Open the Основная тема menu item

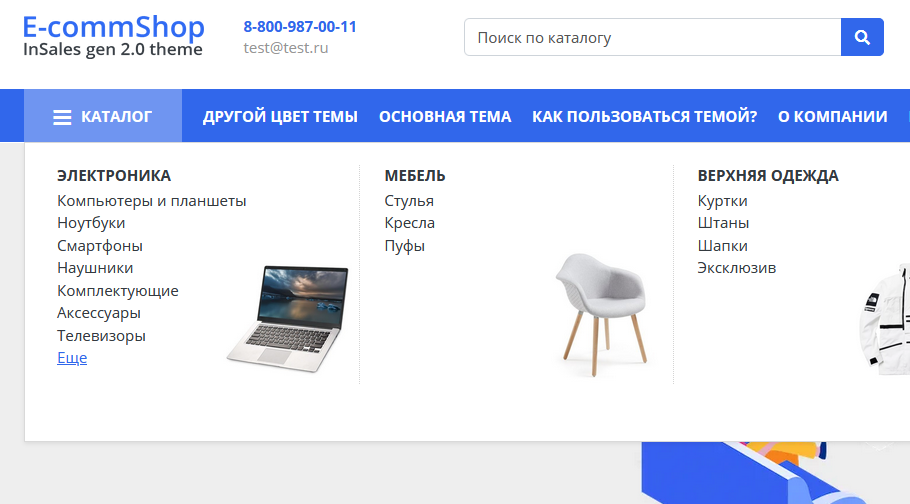point(445,116)
